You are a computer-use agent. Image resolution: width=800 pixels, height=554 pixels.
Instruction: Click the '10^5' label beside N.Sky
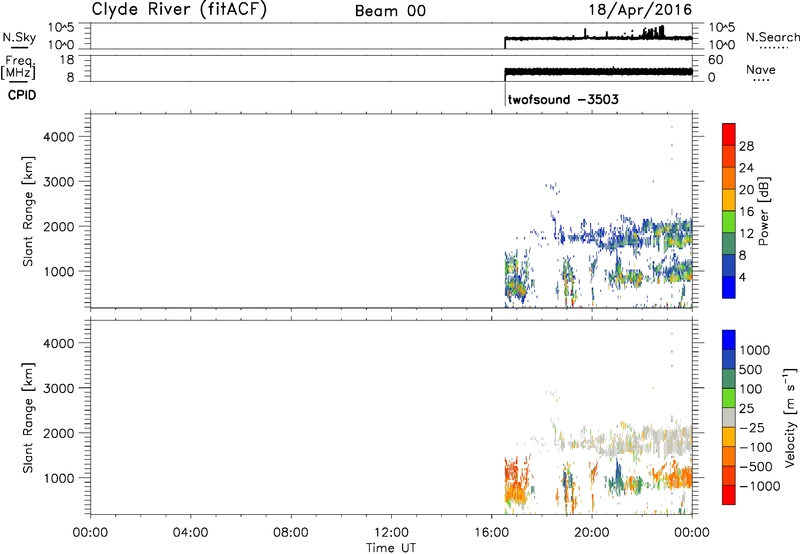pyautogui.click(x=61, y=28)
